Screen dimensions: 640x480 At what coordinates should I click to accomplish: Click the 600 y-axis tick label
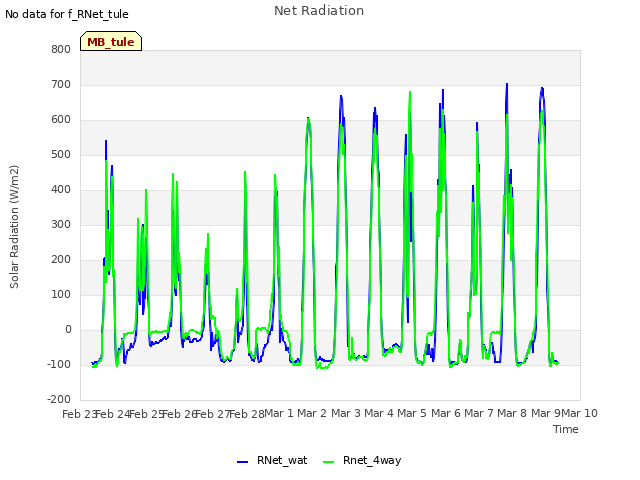[61, 120]
